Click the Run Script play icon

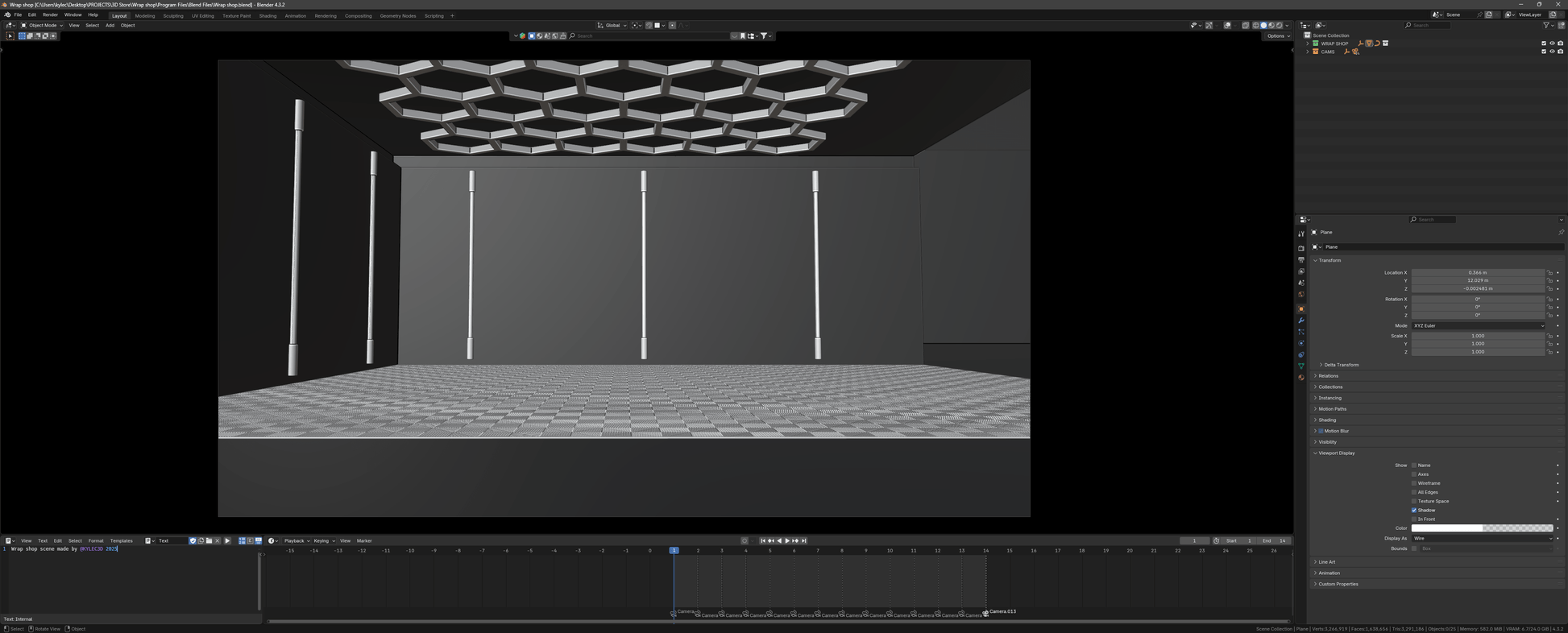(x=227, y=541)
